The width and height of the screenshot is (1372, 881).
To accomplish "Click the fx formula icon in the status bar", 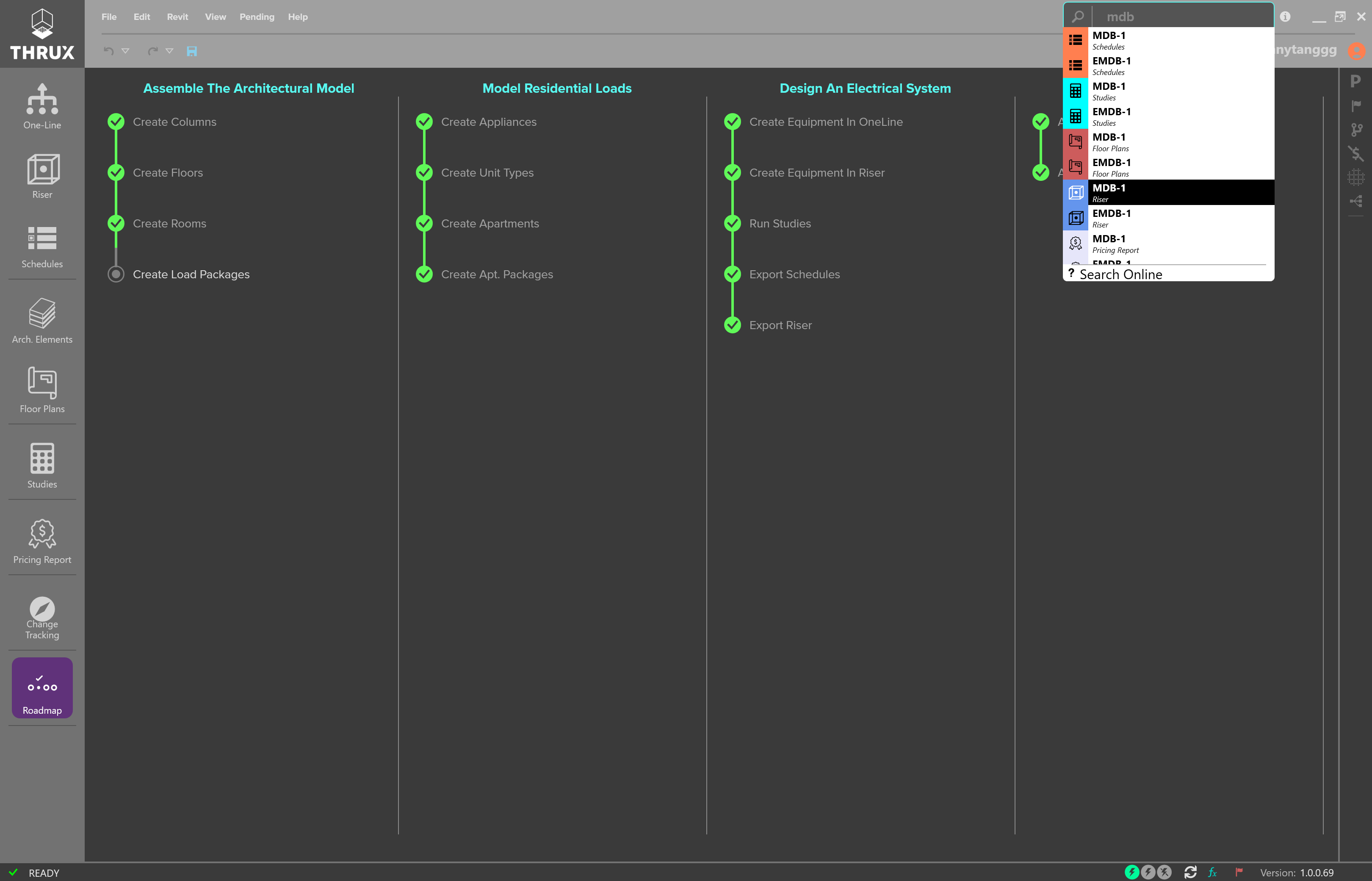I will click(1212, 873).
